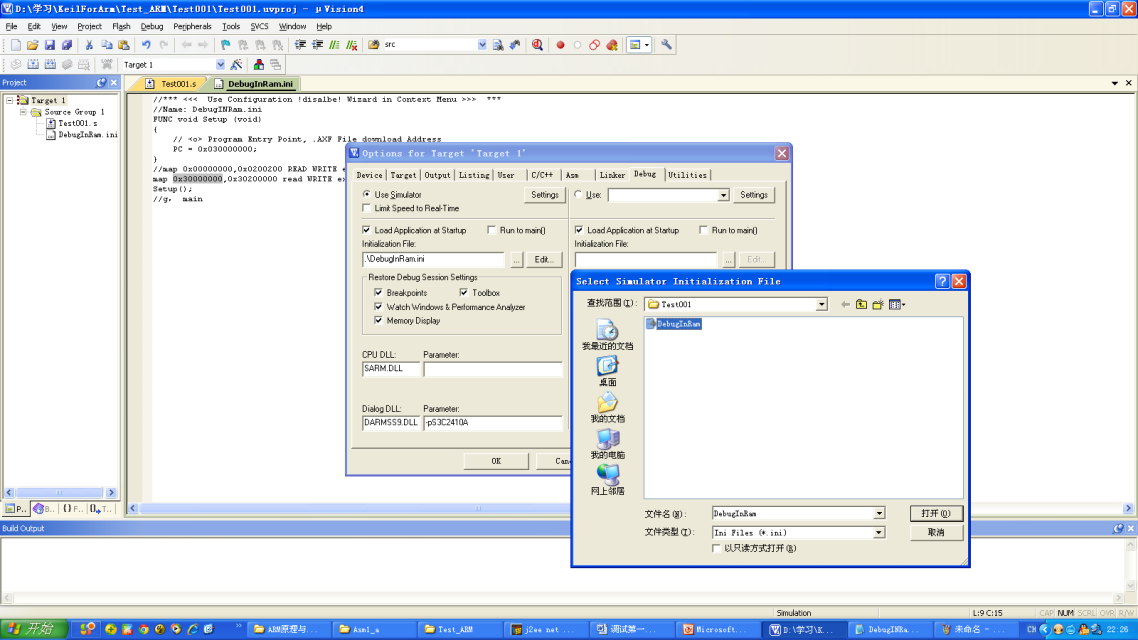Click the Open file toolbar icon
Image resolution: width=1138 pixels, height=640 pixels.
coord(33,45)
